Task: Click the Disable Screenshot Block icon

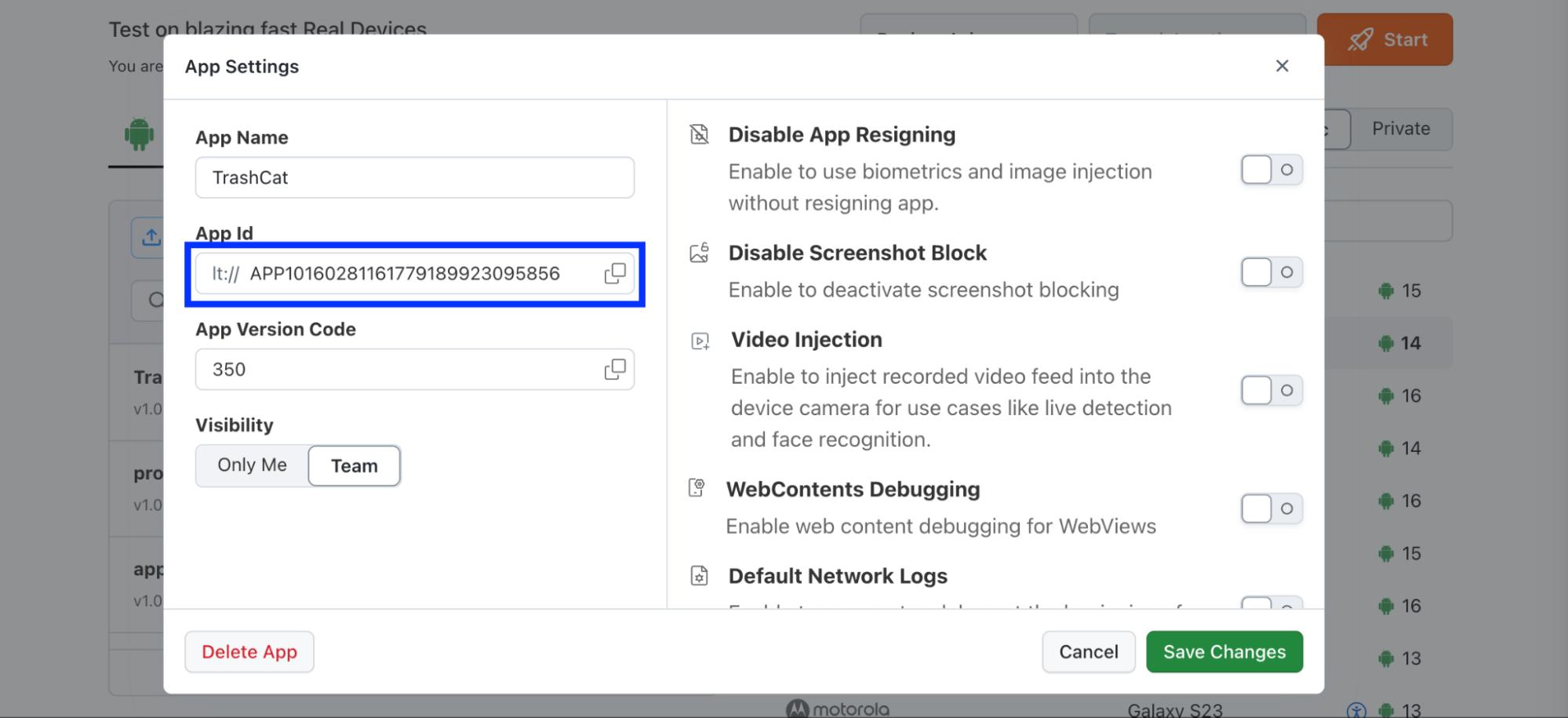Action: point(699,253)
